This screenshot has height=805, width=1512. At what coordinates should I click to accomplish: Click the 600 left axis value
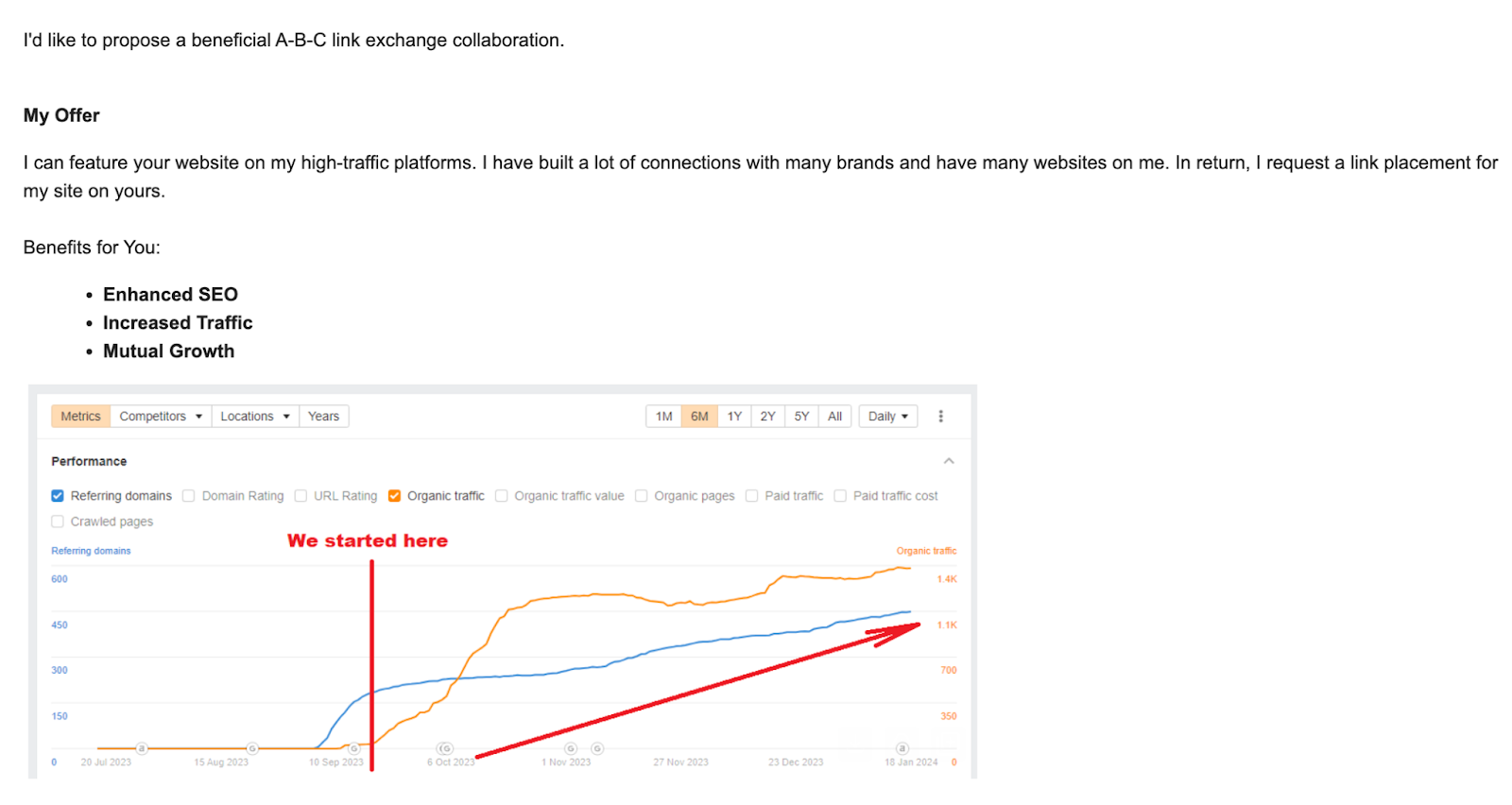pyautogui.click(x=60, y=579)
